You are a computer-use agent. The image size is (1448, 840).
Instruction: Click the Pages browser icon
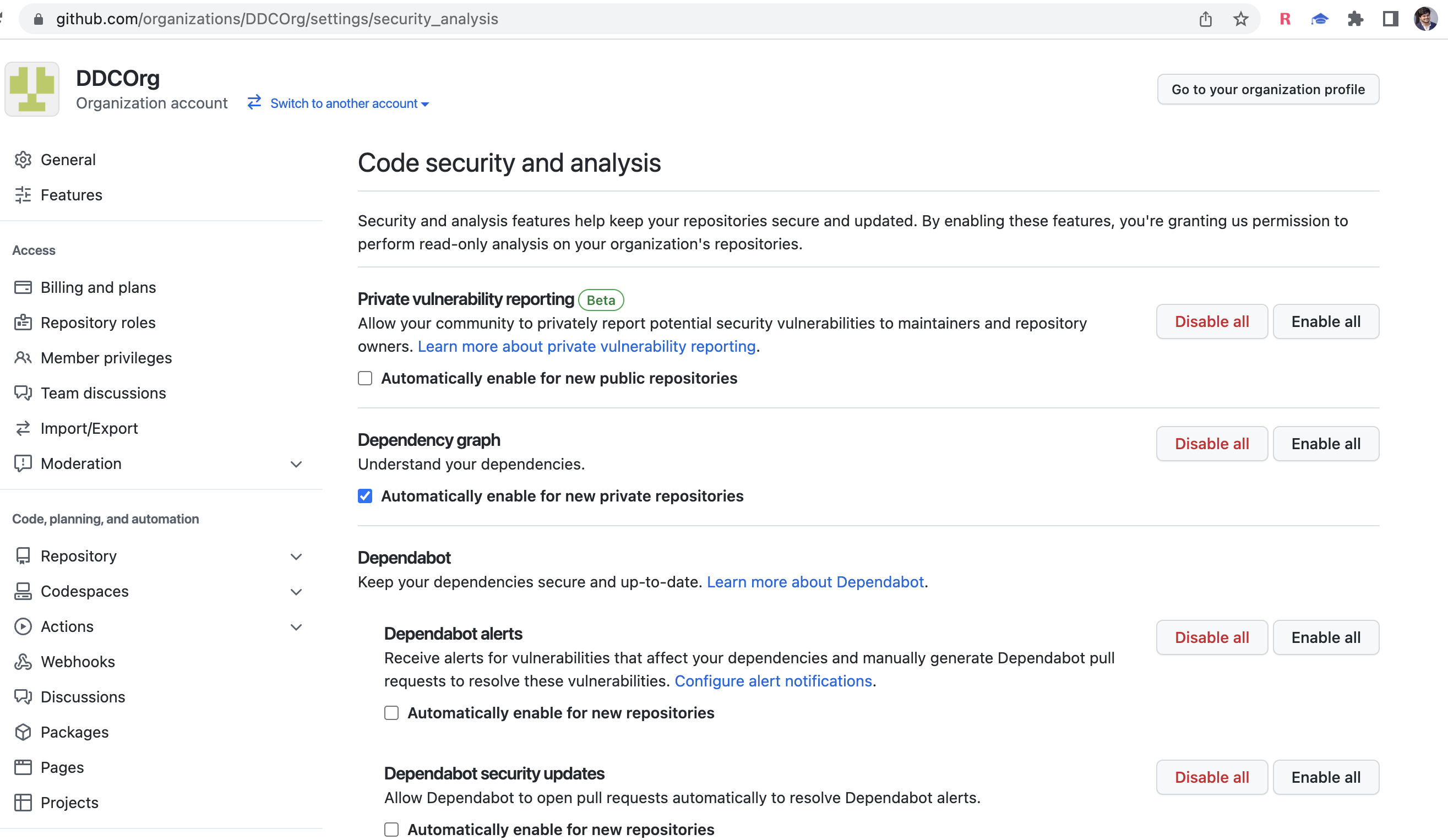23,767
